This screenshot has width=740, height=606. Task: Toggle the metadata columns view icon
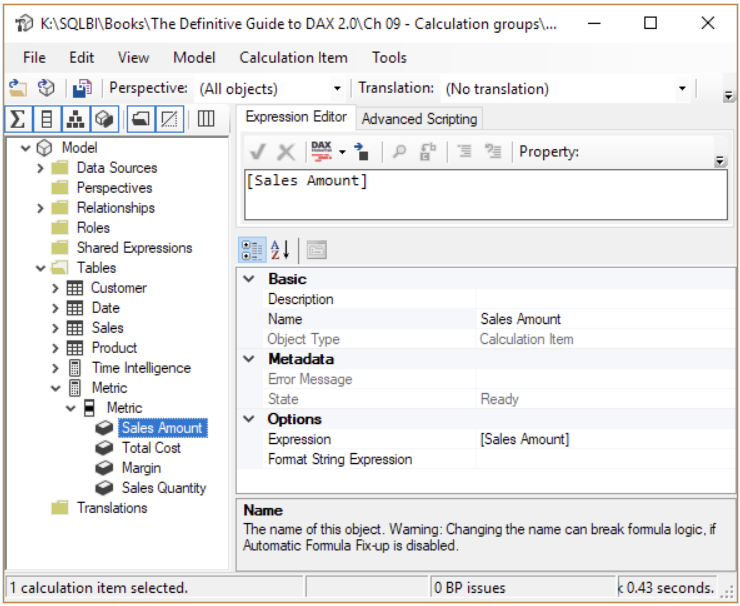pos(206,119)
